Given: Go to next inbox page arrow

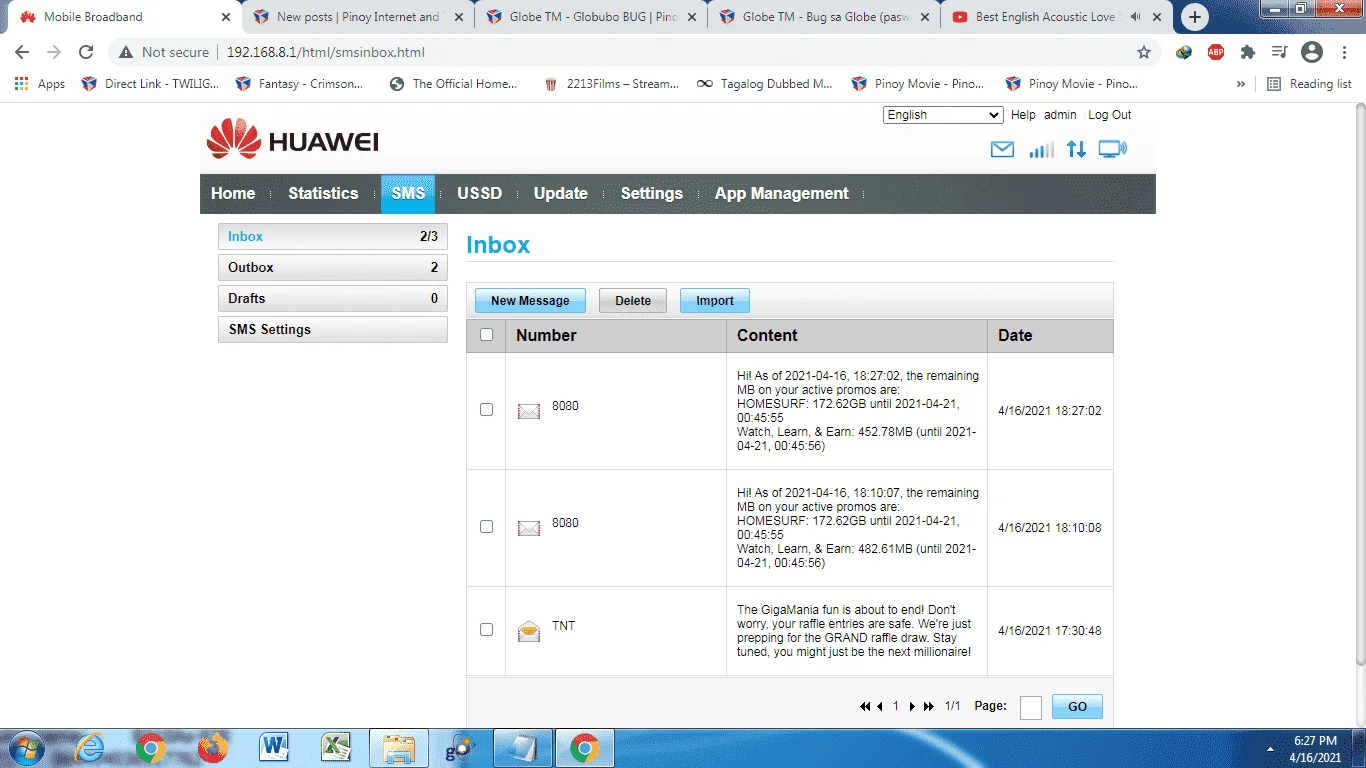Looking at the screenshot, I should coord(912,707).
